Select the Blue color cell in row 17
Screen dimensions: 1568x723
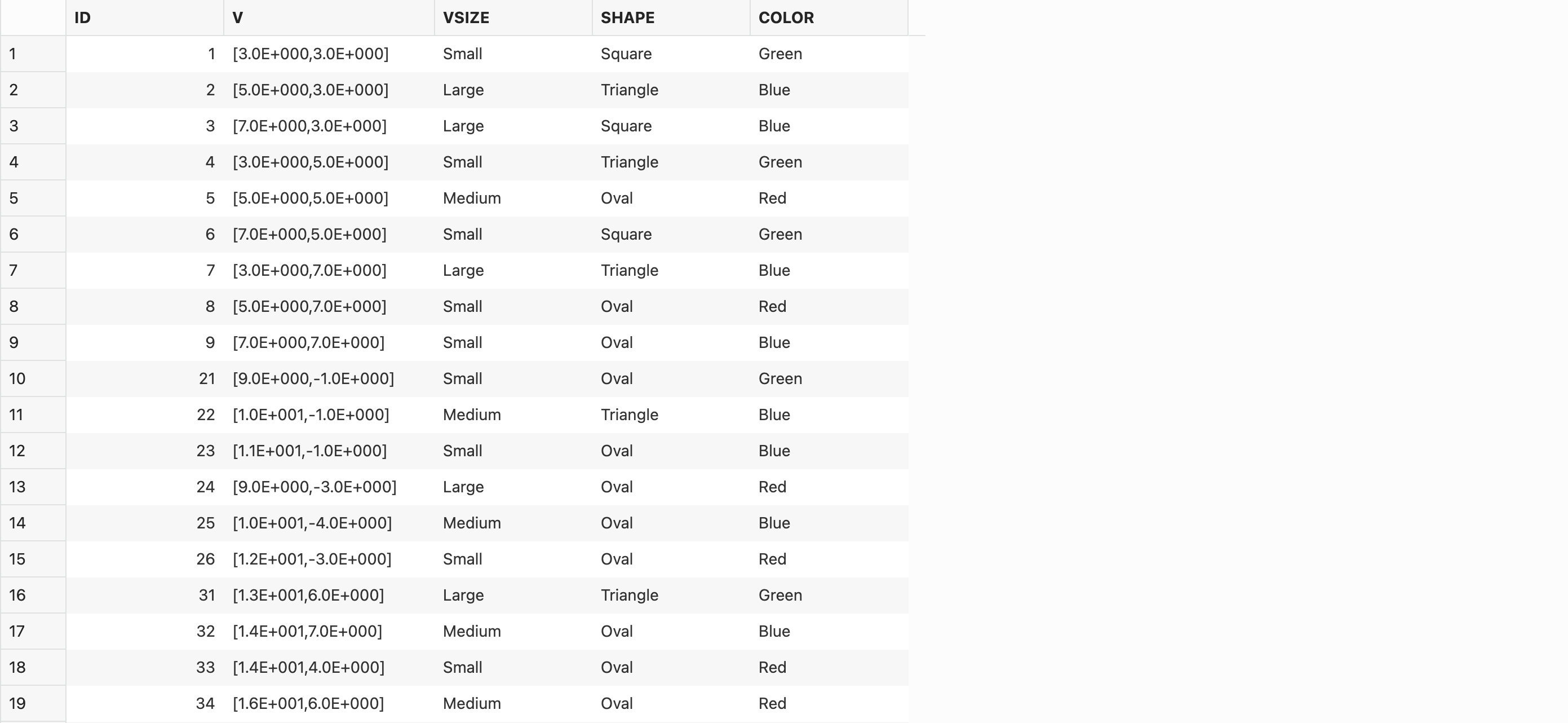[774, 632]
